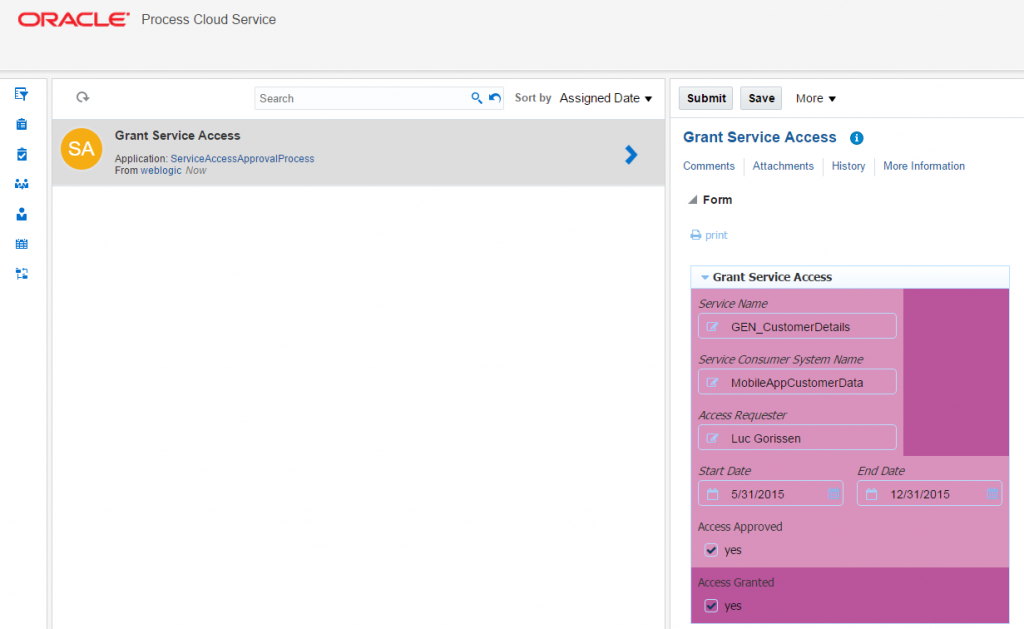Toggle the Access Granted yes checkbox
Image resolution: width=1024 pixels, height=629 pixels.
point(711,606)
